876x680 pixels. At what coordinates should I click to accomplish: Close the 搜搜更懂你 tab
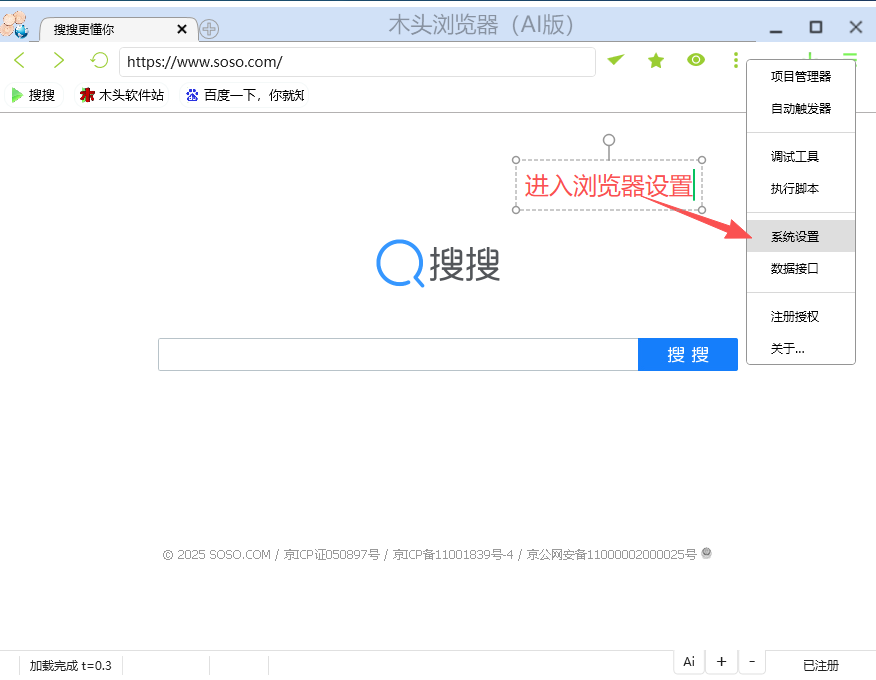tap(182, 29)
